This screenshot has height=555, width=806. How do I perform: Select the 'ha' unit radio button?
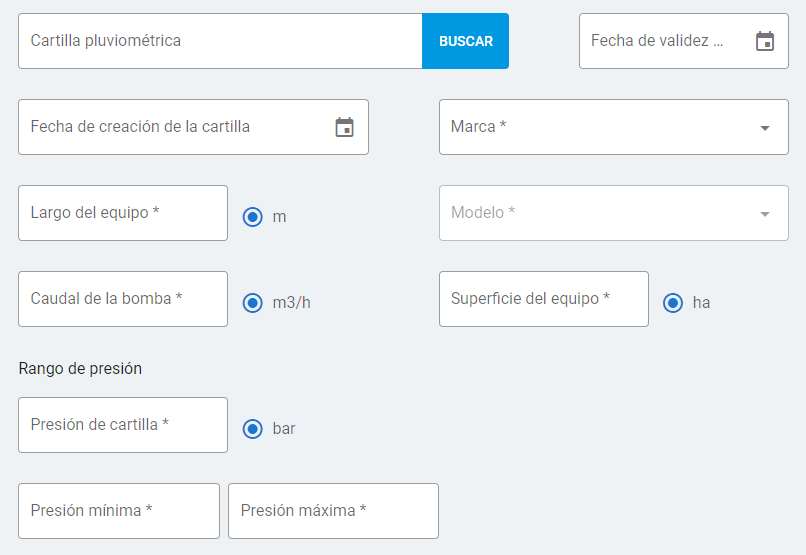(673, 302)
